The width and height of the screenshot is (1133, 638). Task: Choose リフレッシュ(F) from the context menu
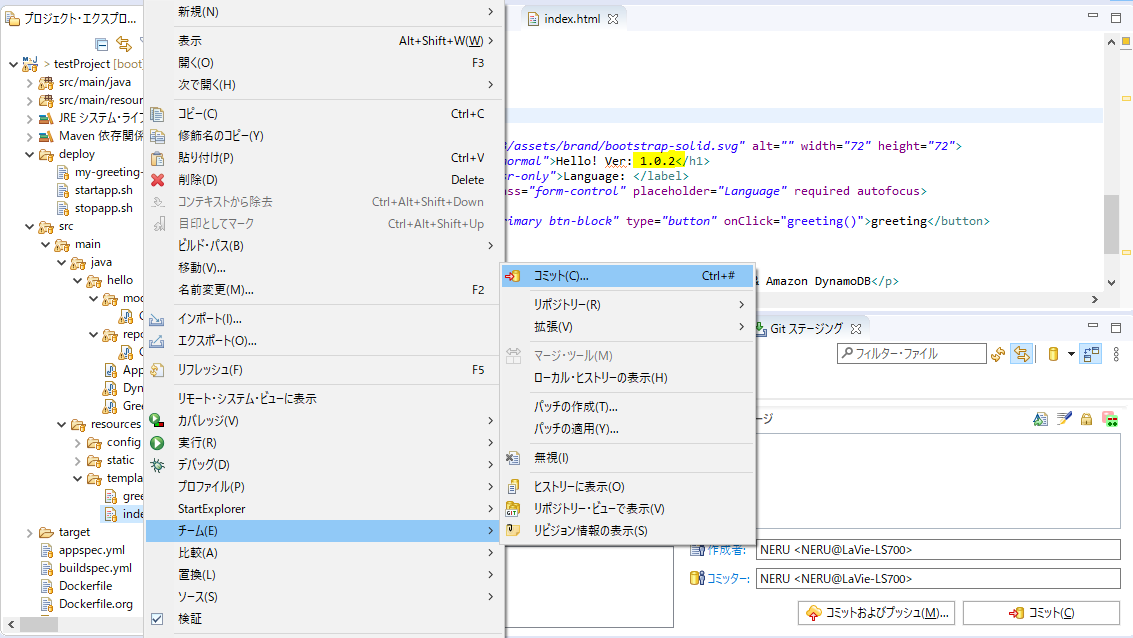pos(210,370)
